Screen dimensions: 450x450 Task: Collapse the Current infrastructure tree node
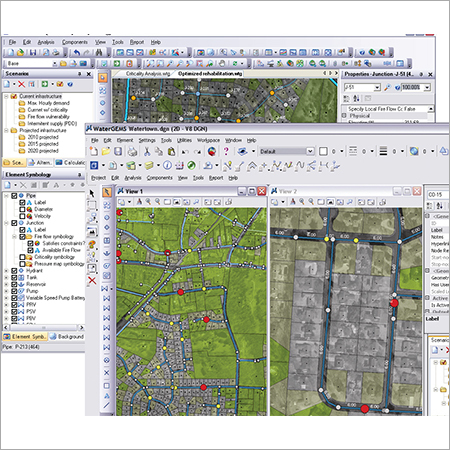[6, 96]
